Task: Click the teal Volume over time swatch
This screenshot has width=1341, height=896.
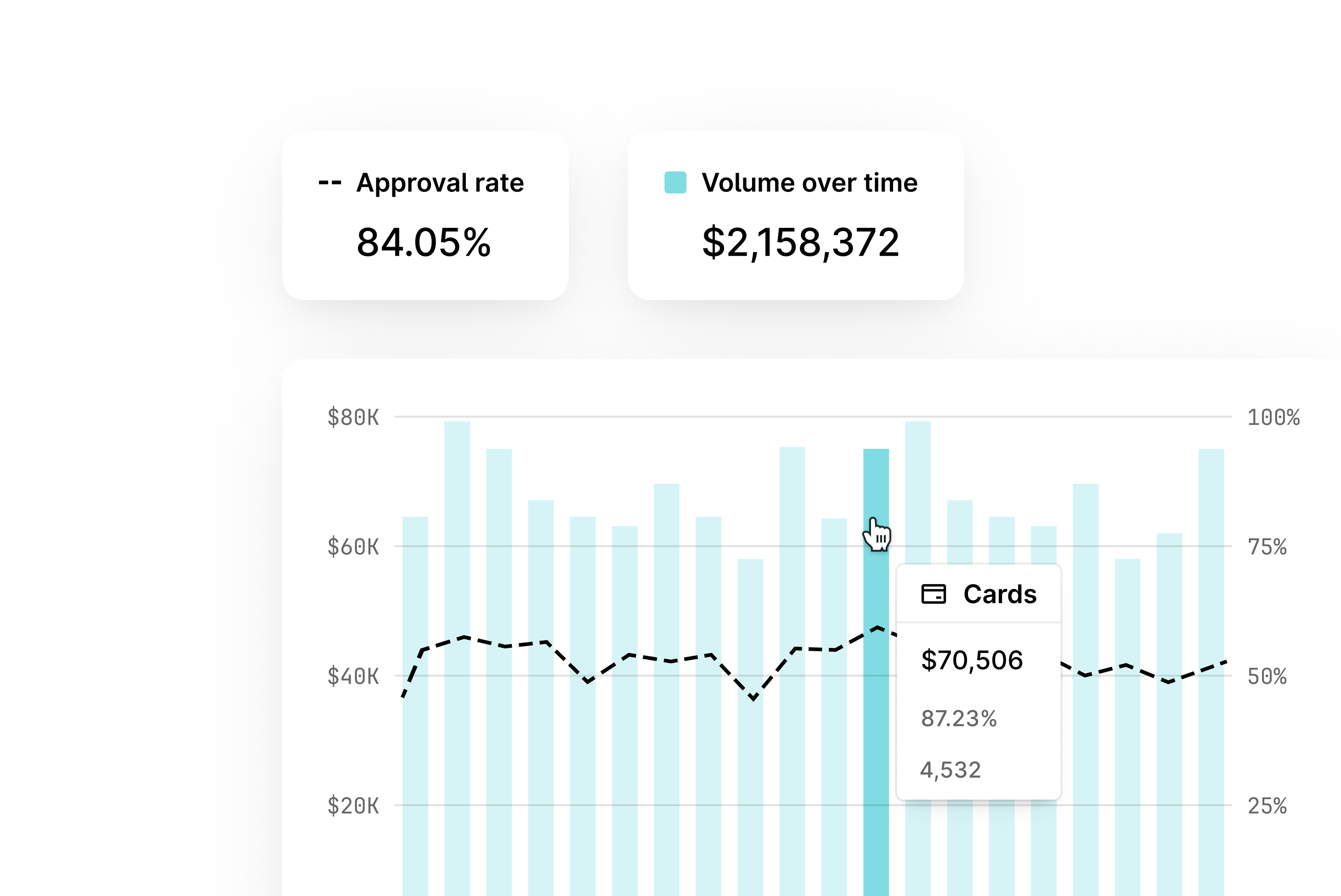Action: click(675, 183)
